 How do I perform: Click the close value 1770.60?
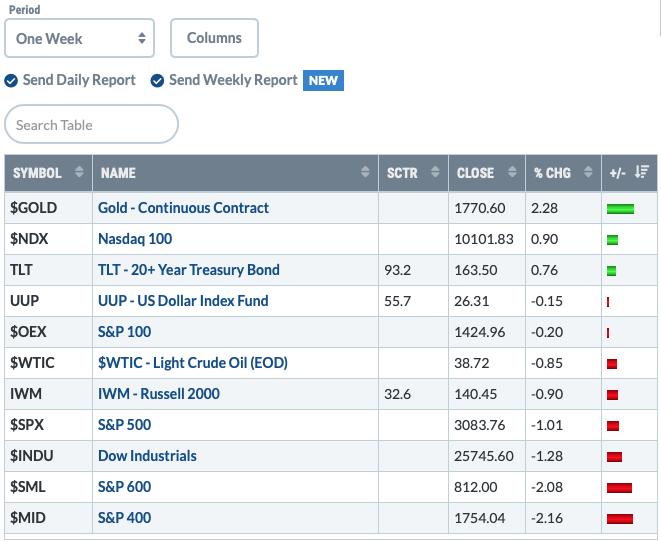[x=479, y=208]
